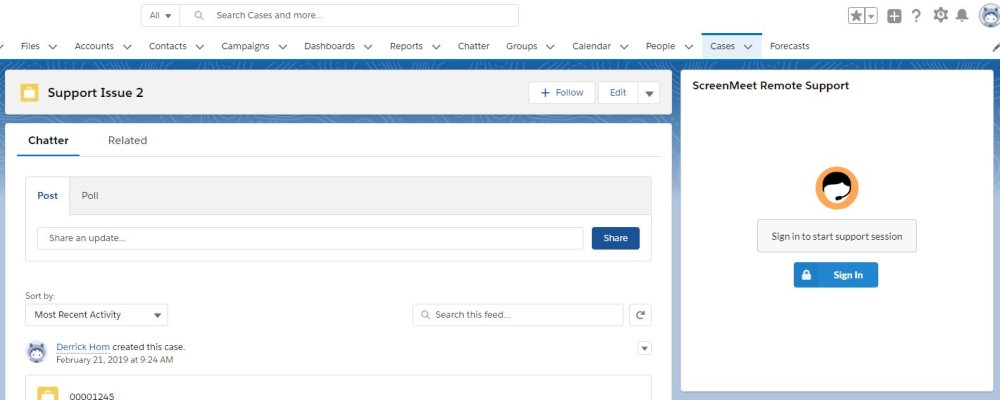Screen dimensions: 1000x400
Task: Click the pencil edit navigation icon
Action: [x=996, y=47]
